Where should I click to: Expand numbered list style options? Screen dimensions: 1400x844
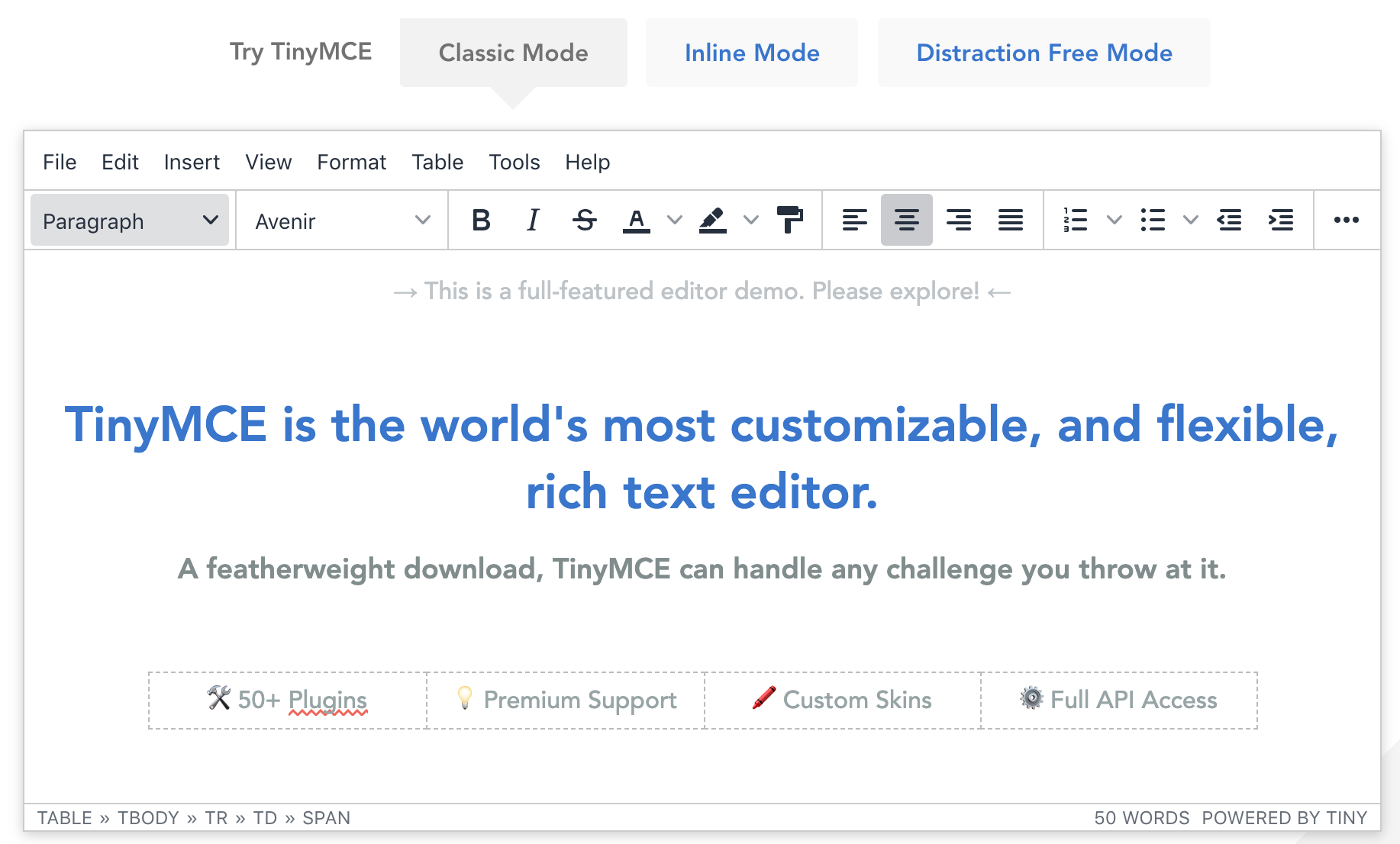point(1115,220)
